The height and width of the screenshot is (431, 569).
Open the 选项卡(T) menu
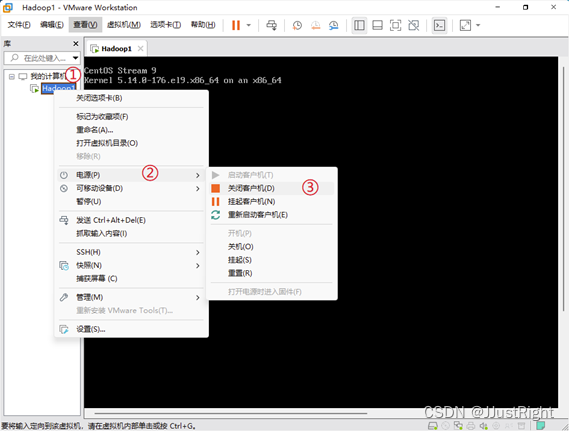pyautogui.click(x=165, y=25)
